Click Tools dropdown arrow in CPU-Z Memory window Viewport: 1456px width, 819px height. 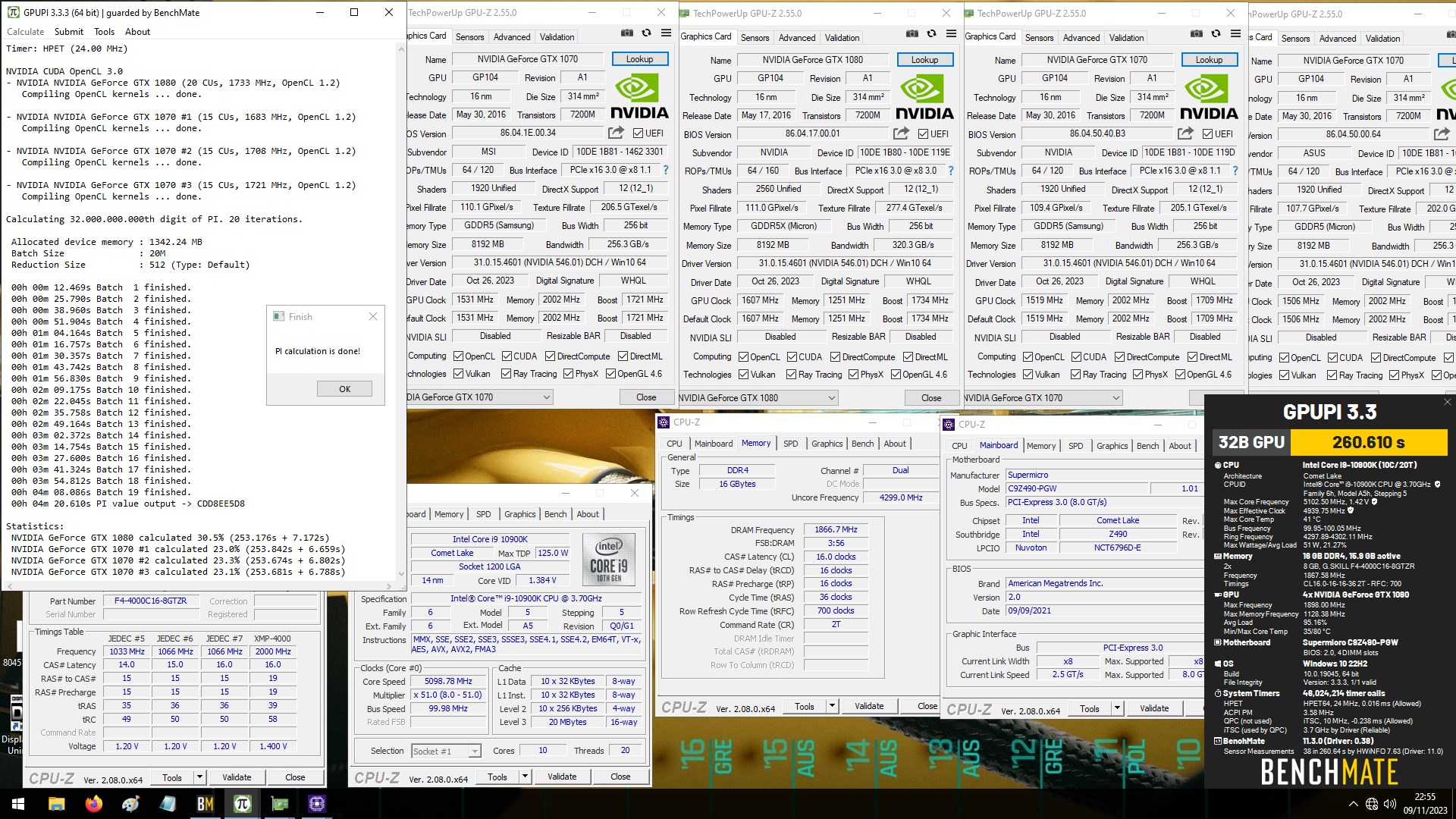point(832,706)
